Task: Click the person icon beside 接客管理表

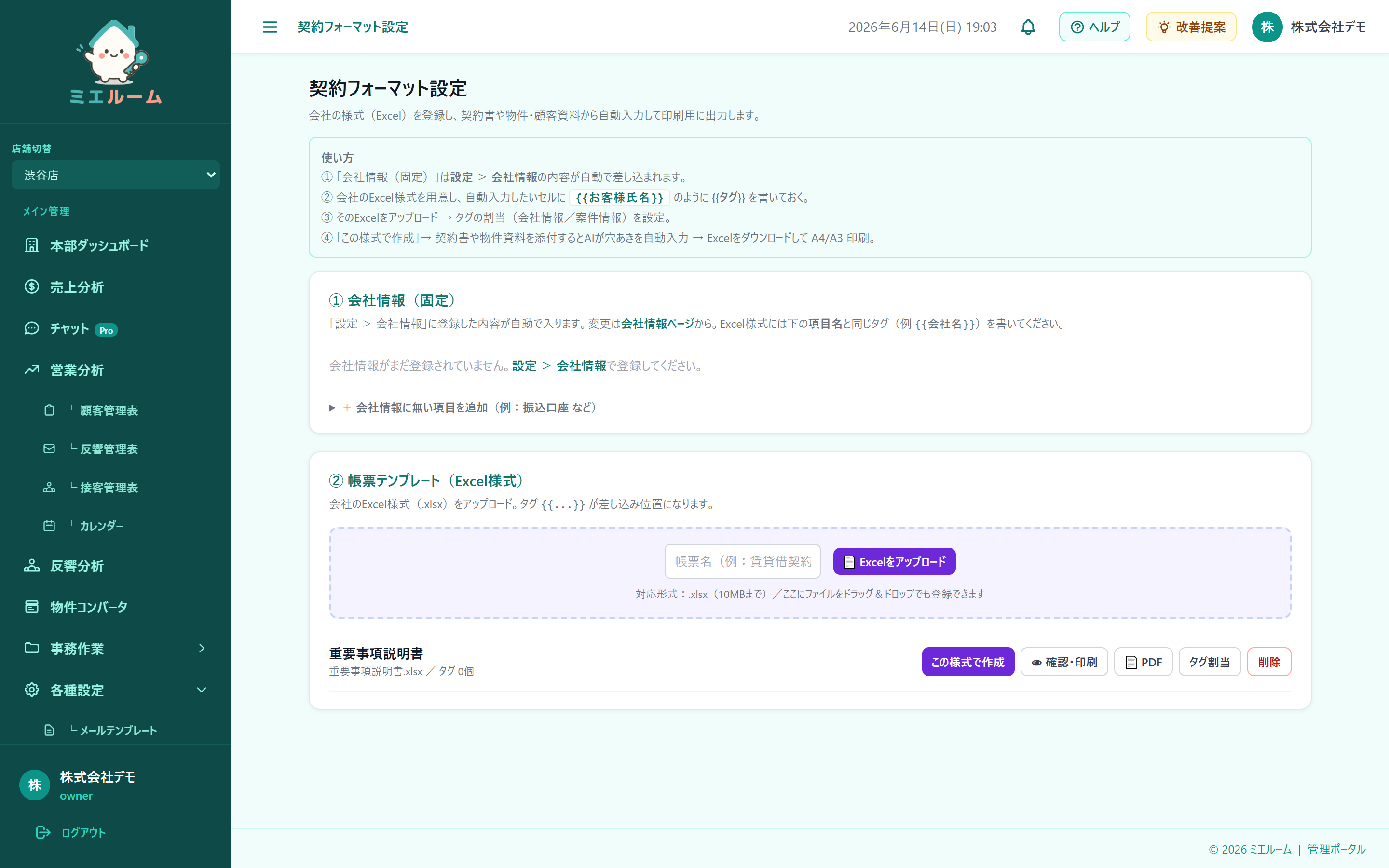Action: click(49, 487)
